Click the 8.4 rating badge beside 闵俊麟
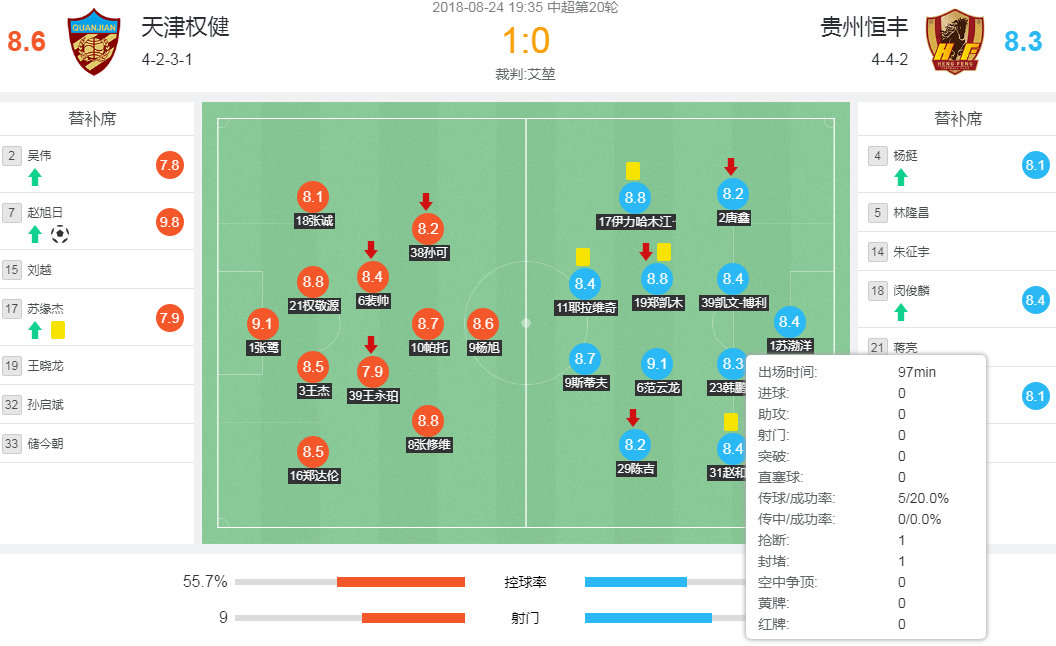The width and height of the screenshot is (1056, 646). pyautogui.click(x=1035, y=298)
